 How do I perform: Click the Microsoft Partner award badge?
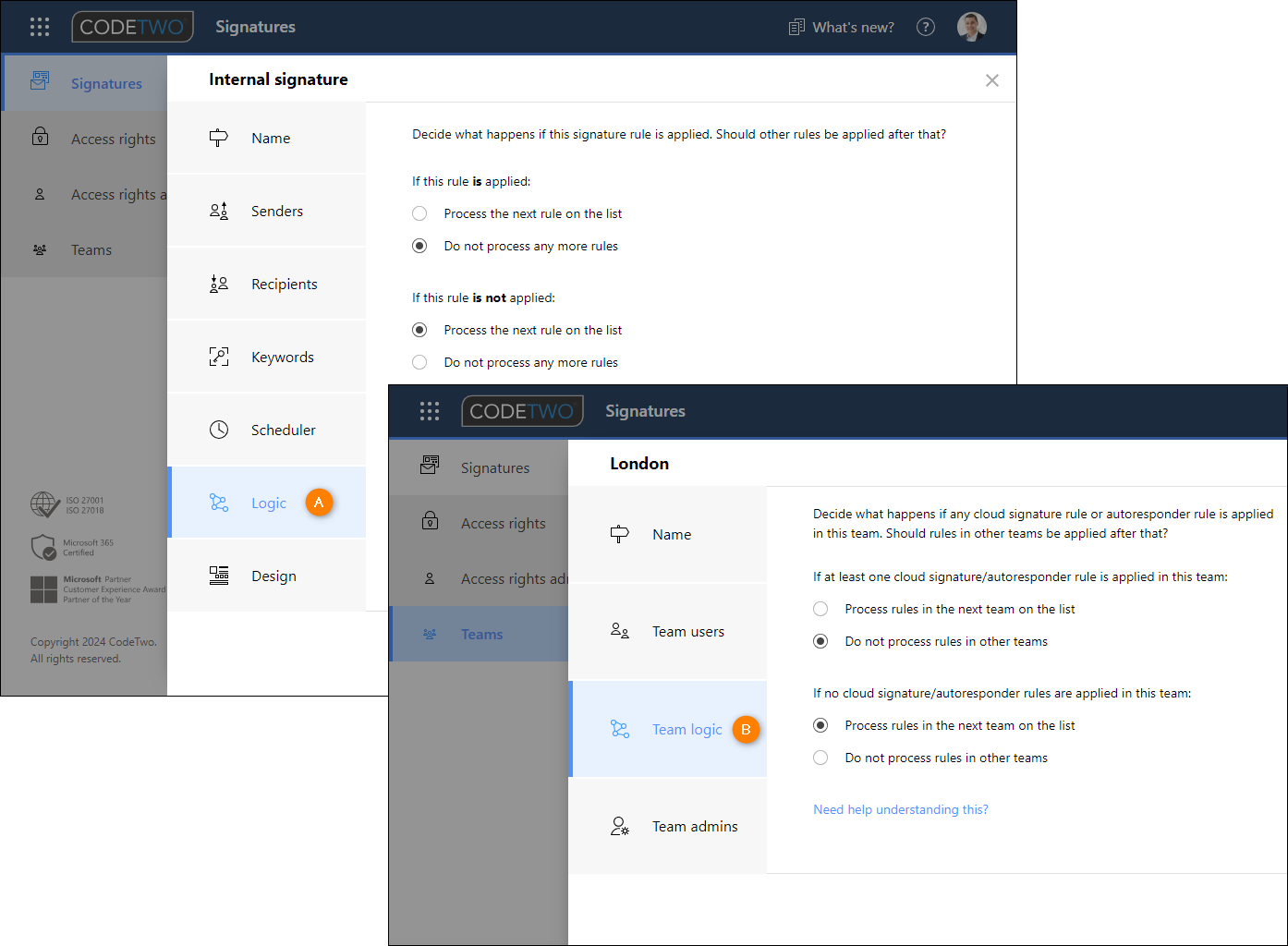coord(98,589)
